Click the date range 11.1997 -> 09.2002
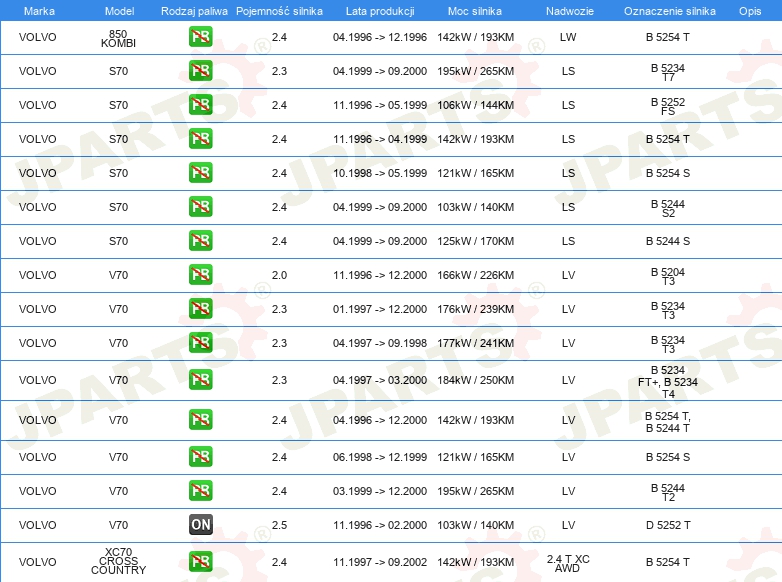This screenshot has width=782, height=582. (x=380, y=562)
